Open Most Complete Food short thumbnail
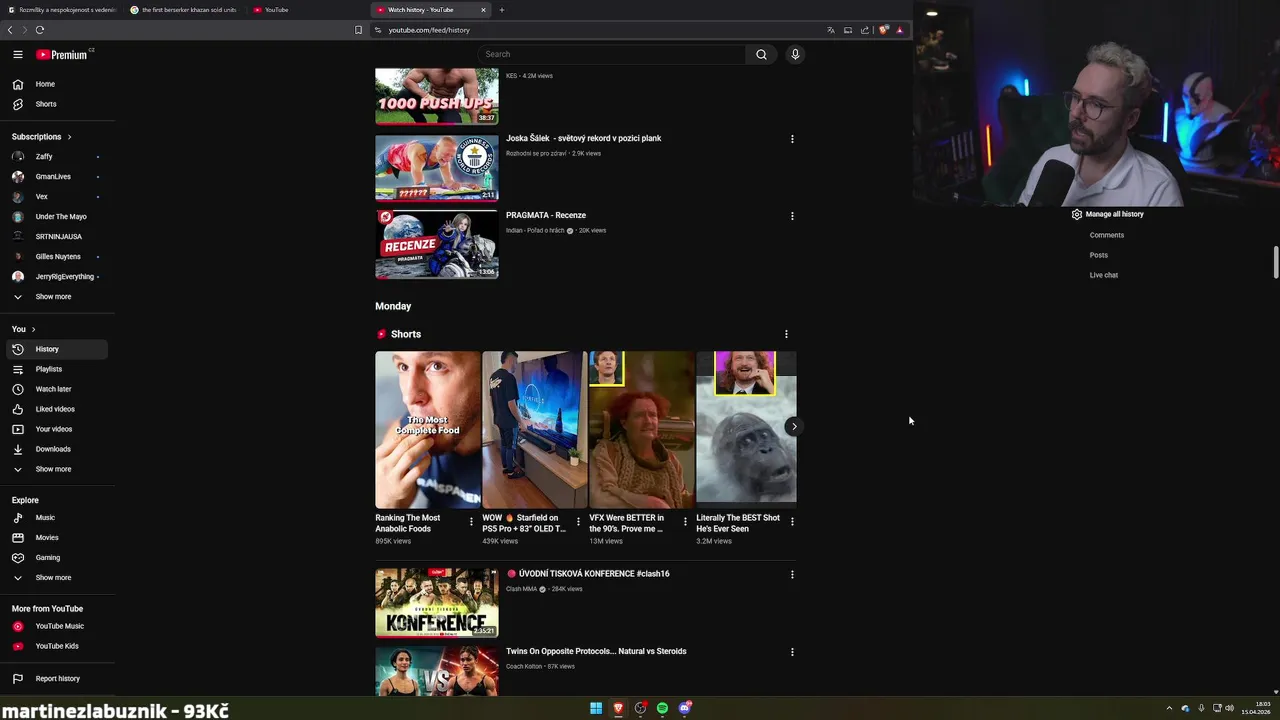This screenshot has height=720, width=1280. coord(427,429)
